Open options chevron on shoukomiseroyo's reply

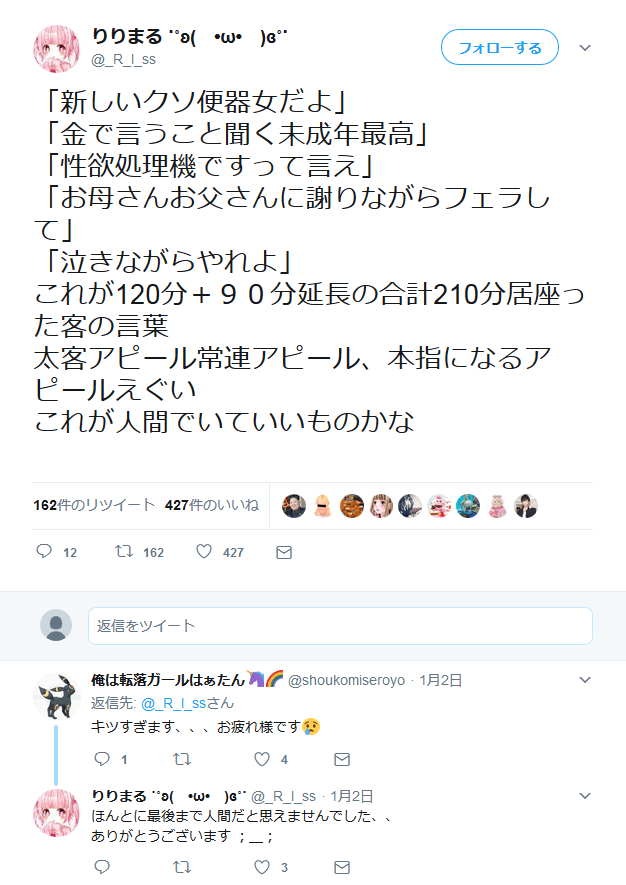[x=585, y=680]
